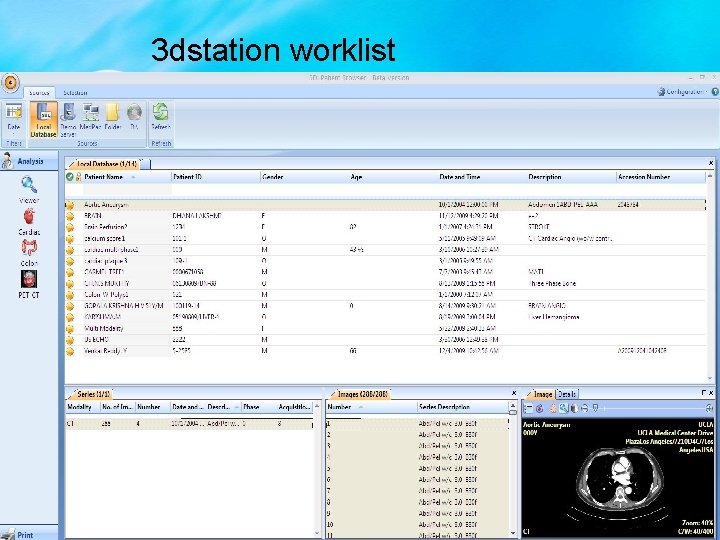
Task: Launch the Viewer analysis tool
Action: click(x=29, y=190)
